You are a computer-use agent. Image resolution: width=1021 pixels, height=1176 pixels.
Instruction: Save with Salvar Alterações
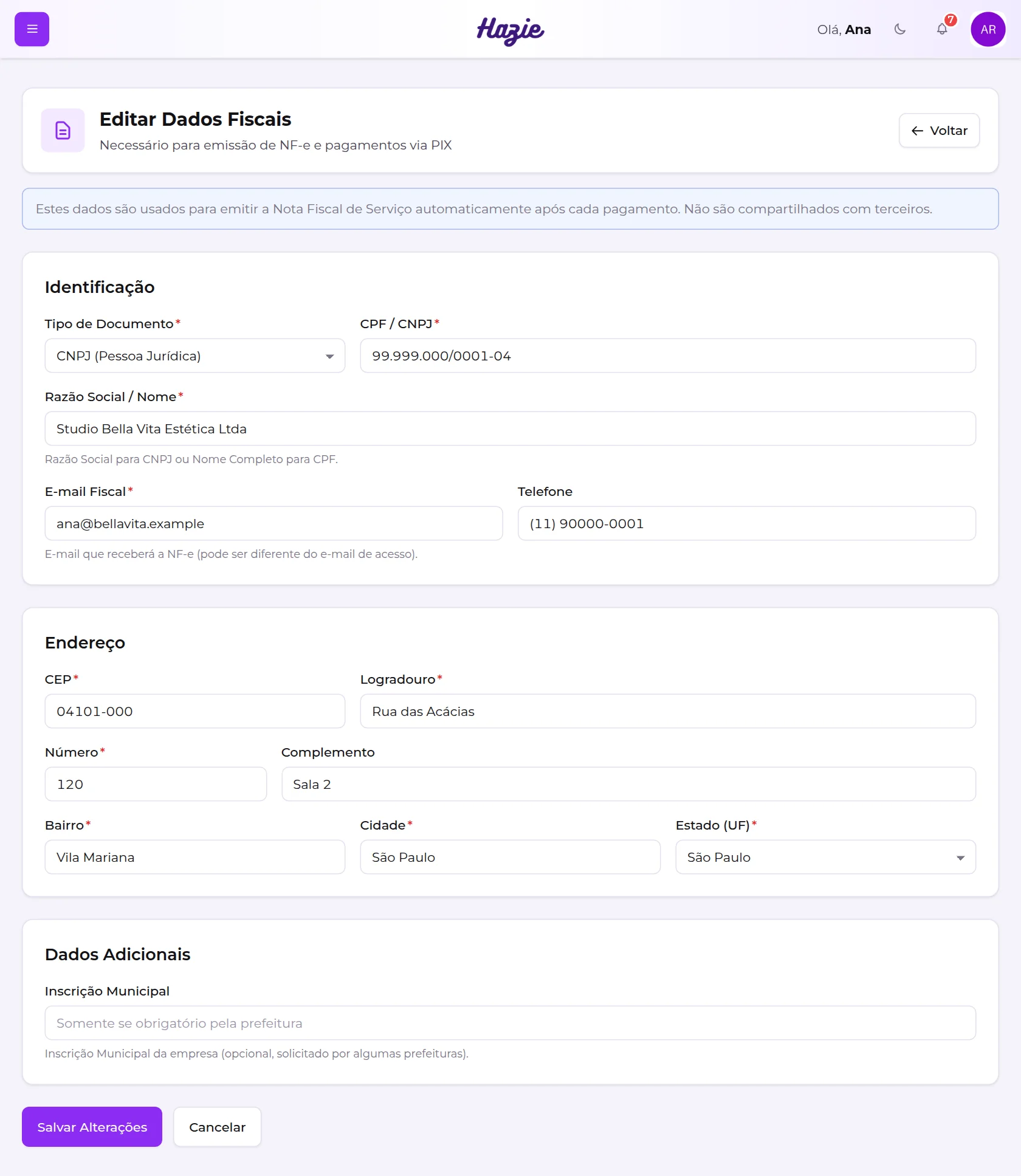coord(92,1127)
